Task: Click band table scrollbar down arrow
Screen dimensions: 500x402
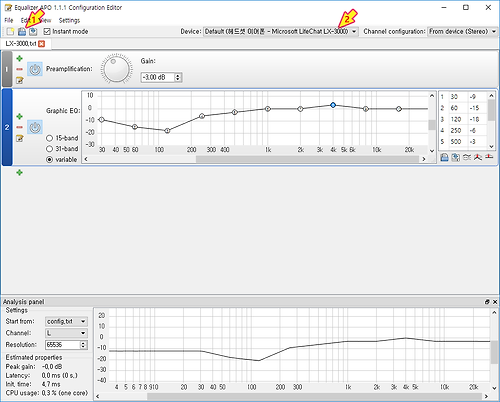Action: pyautogui.click(x=491, y=146)
